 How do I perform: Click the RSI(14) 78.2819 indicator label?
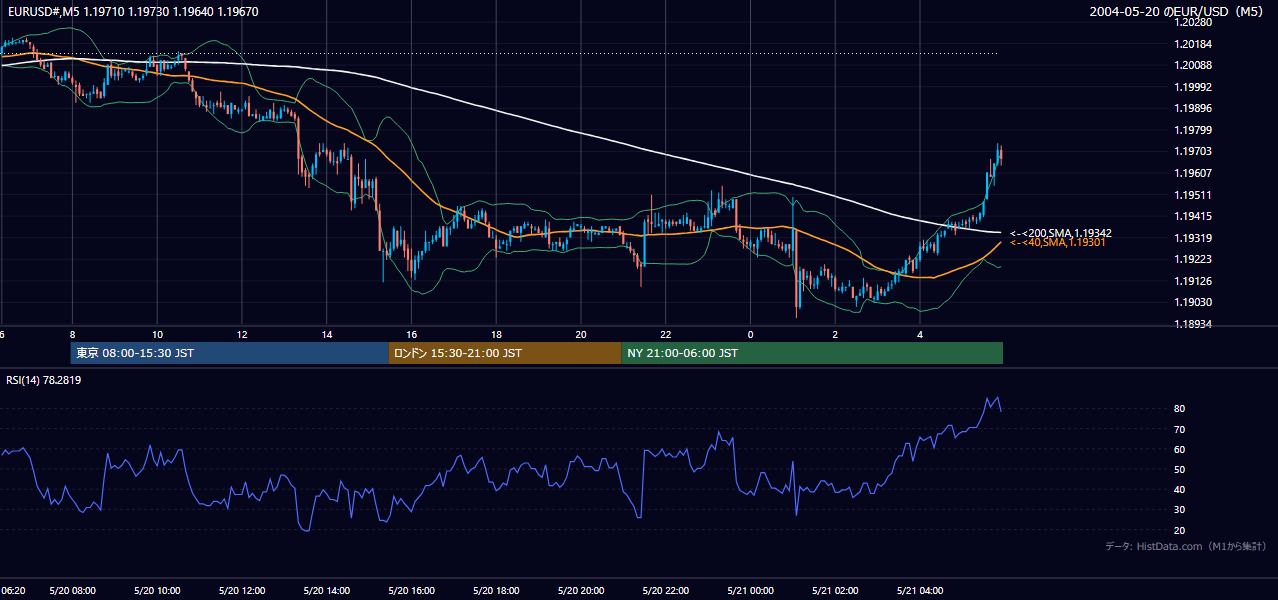[x=43, y=380]
